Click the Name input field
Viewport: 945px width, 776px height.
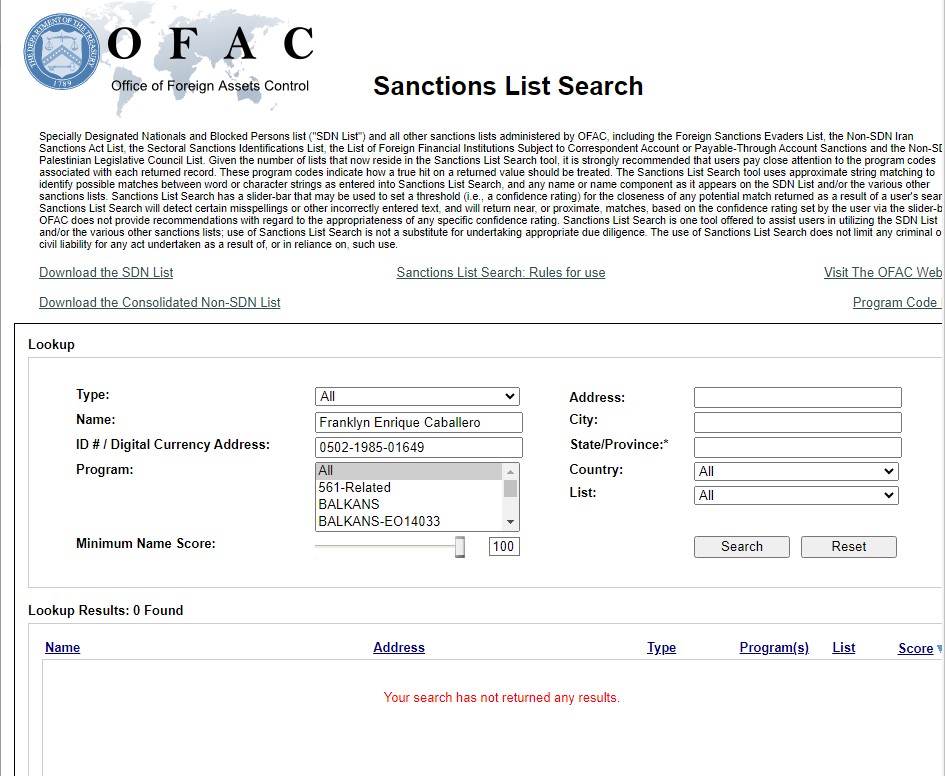click(x=418, y=423)
